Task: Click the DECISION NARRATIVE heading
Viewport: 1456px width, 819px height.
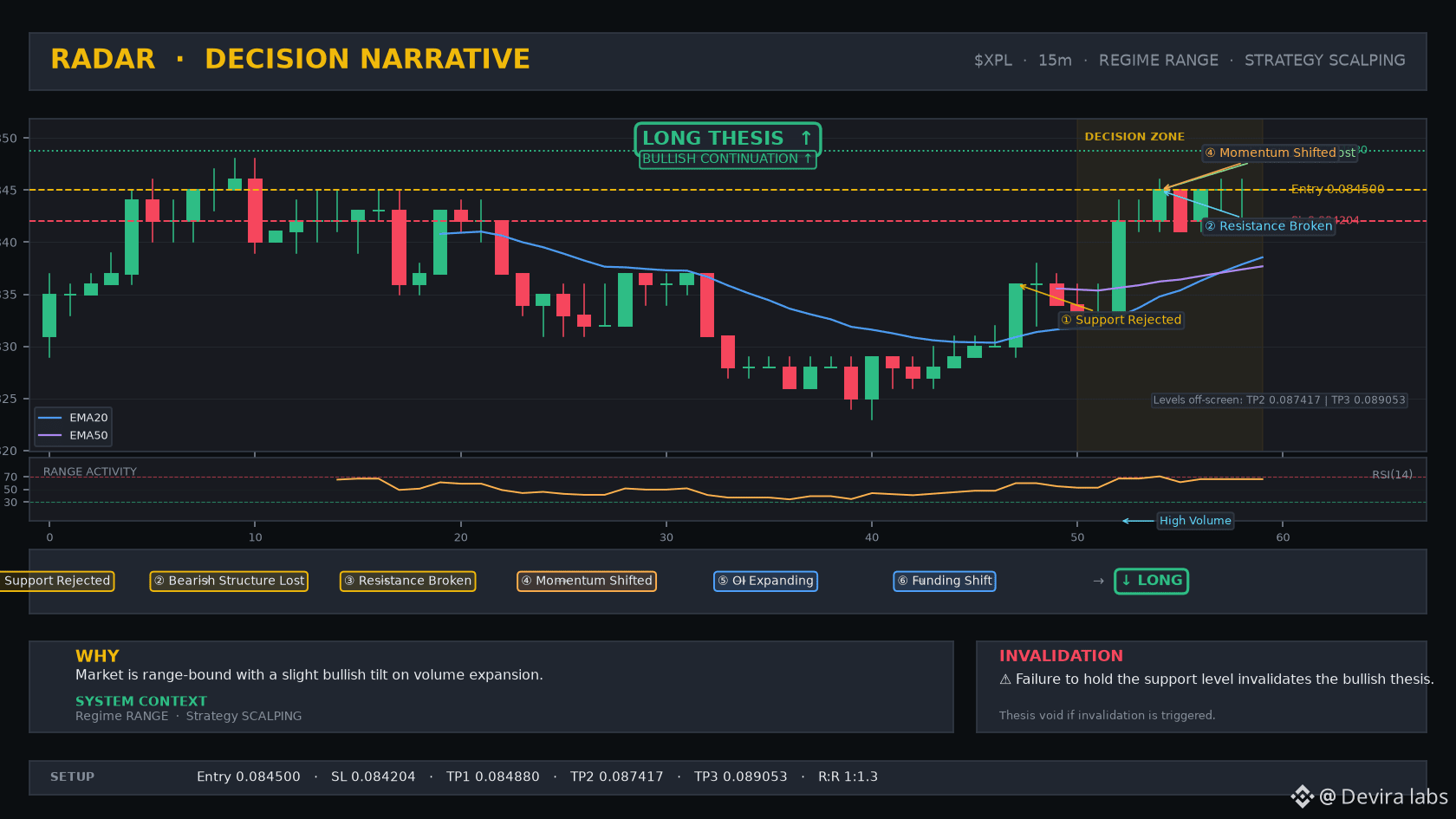Action: [367, 59]
